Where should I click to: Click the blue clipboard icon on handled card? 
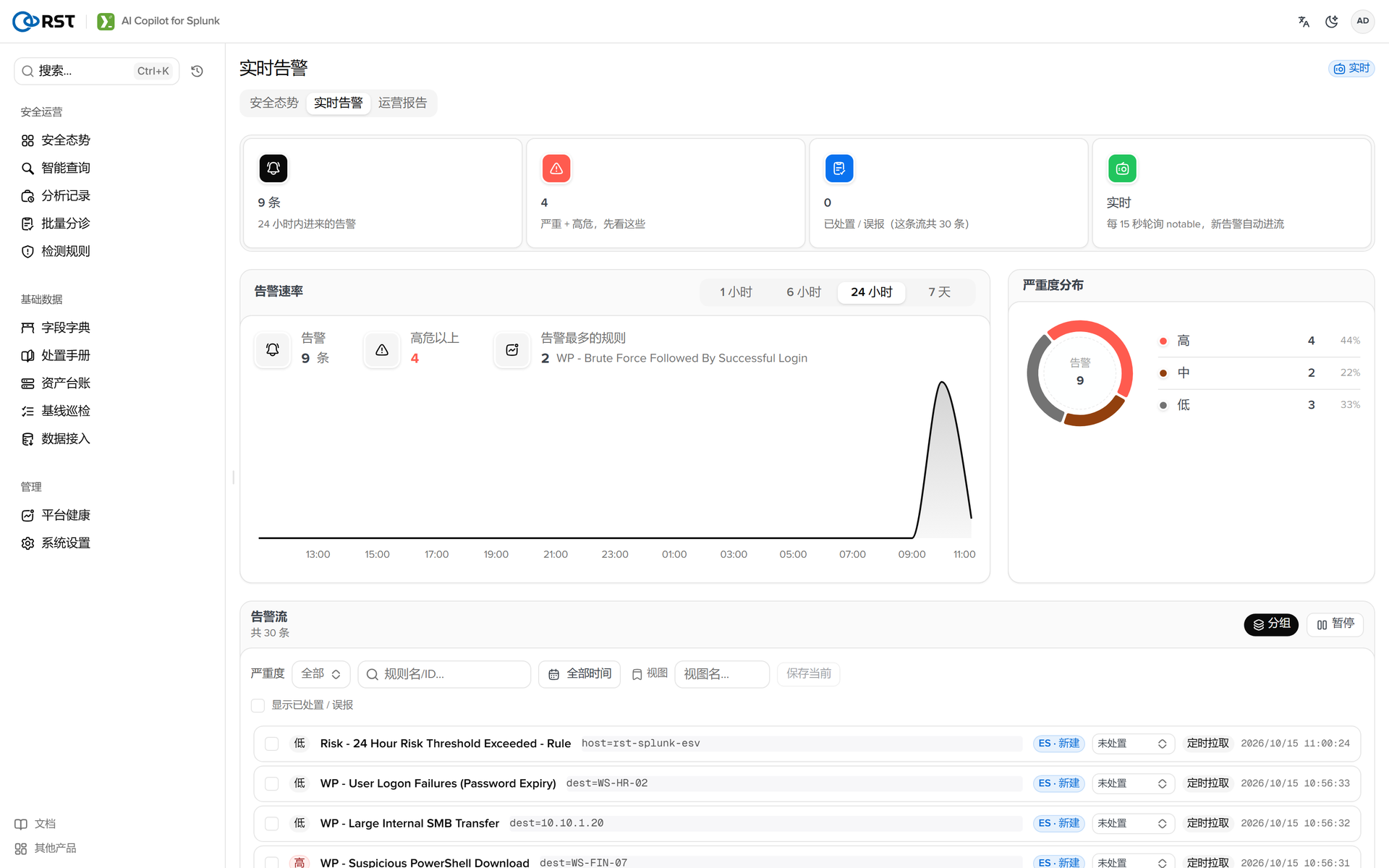point(839,169)
